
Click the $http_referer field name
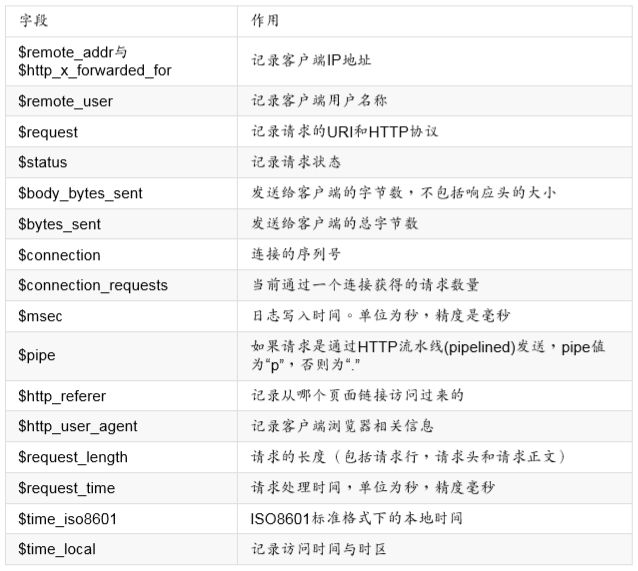tap(62, 396)
